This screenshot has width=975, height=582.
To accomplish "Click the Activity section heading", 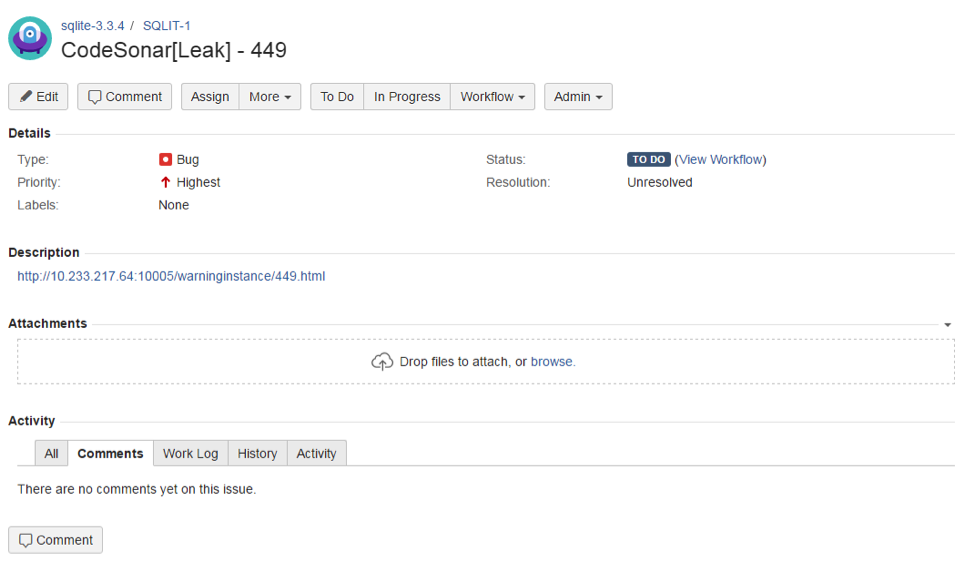I will pyautogui.click(x=32, y=421).
